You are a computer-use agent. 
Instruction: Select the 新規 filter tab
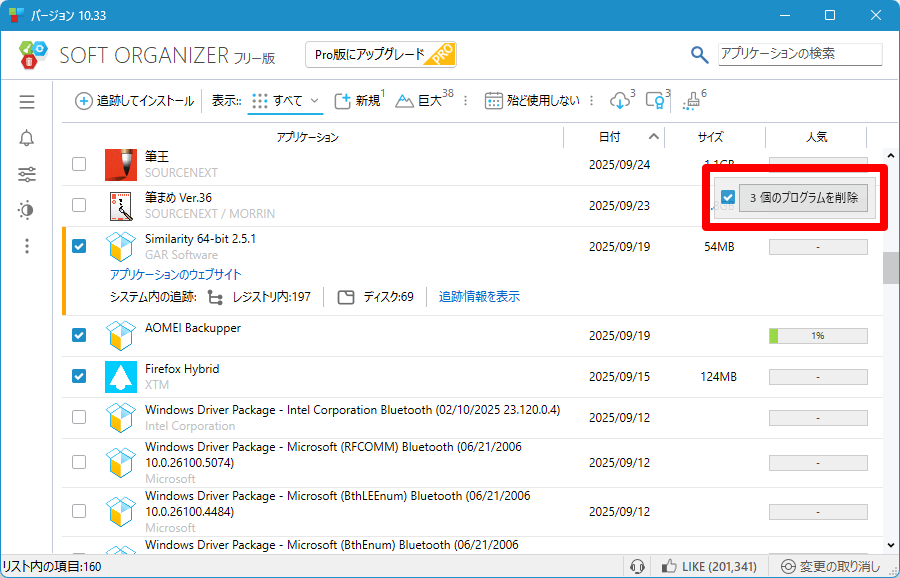357,101
